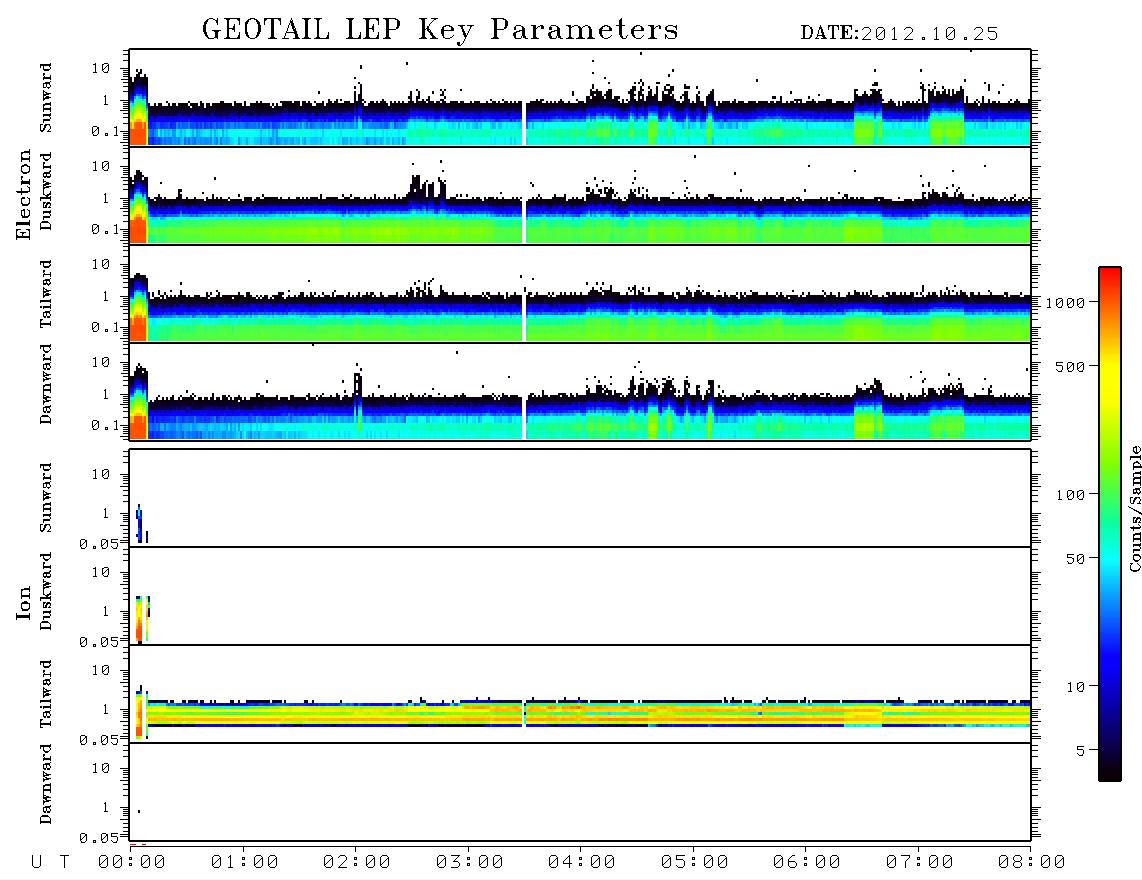Viewport: 1142px width, 880px height.
Task: Click the Ion Tailward panel label
Action: [46, 694]
